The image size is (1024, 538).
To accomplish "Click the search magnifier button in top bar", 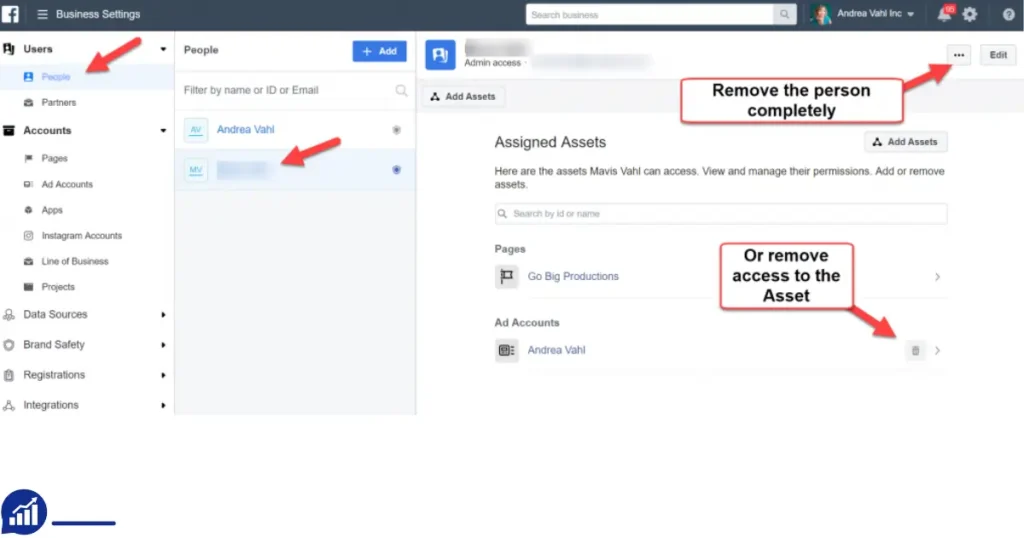I will pyautogui.click(x=784, y=14).
